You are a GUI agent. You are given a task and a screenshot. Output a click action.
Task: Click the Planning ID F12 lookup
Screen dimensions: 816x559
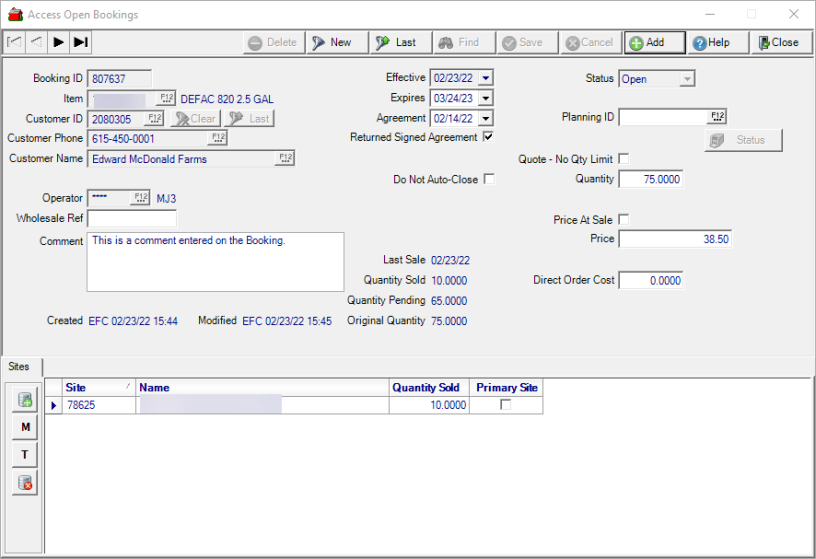[717, 117]
